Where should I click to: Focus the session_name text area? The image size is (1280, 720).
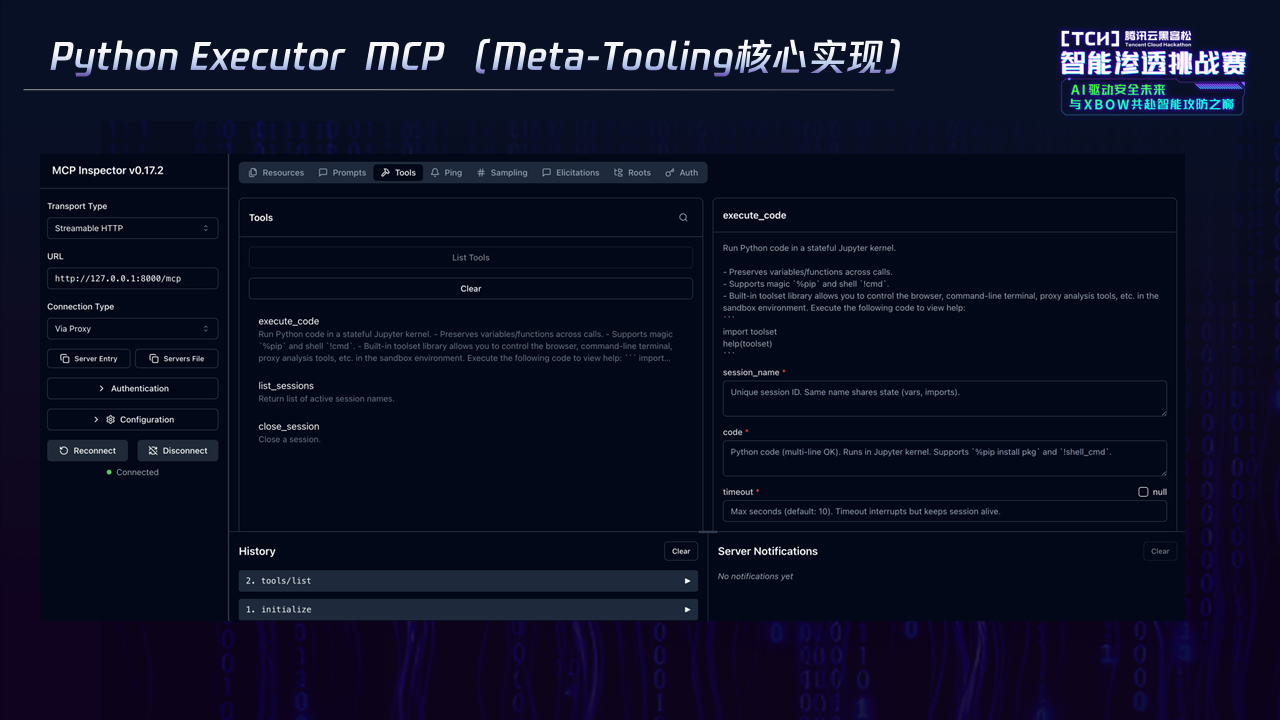point(944,398)
